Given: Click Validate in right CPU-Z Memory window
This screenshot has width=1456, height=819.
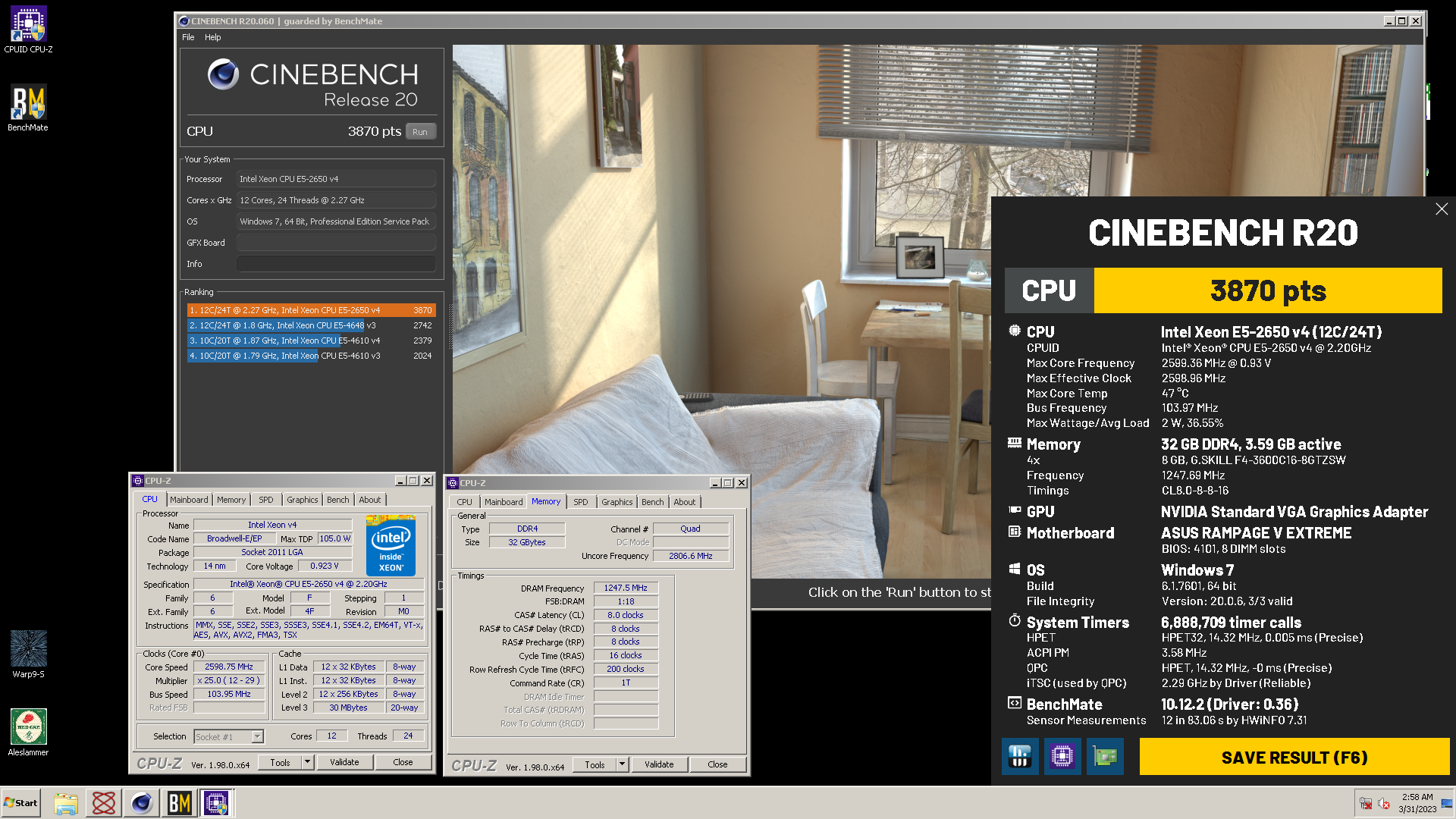Looking at the screenshot, I should 660,764.
